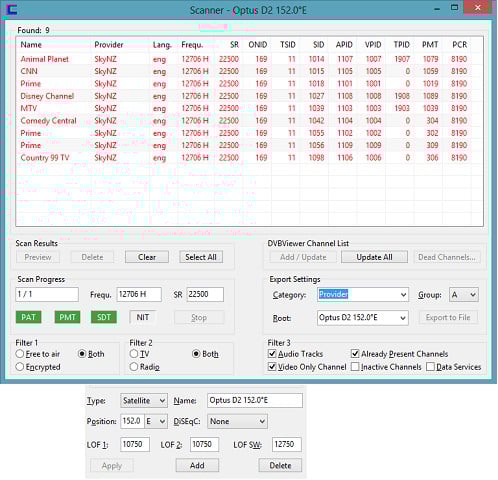Viewport: 498px width, 480px height.
Task: Open the DiSEqC dropdown set to None
Action: (x=237, y=421)
